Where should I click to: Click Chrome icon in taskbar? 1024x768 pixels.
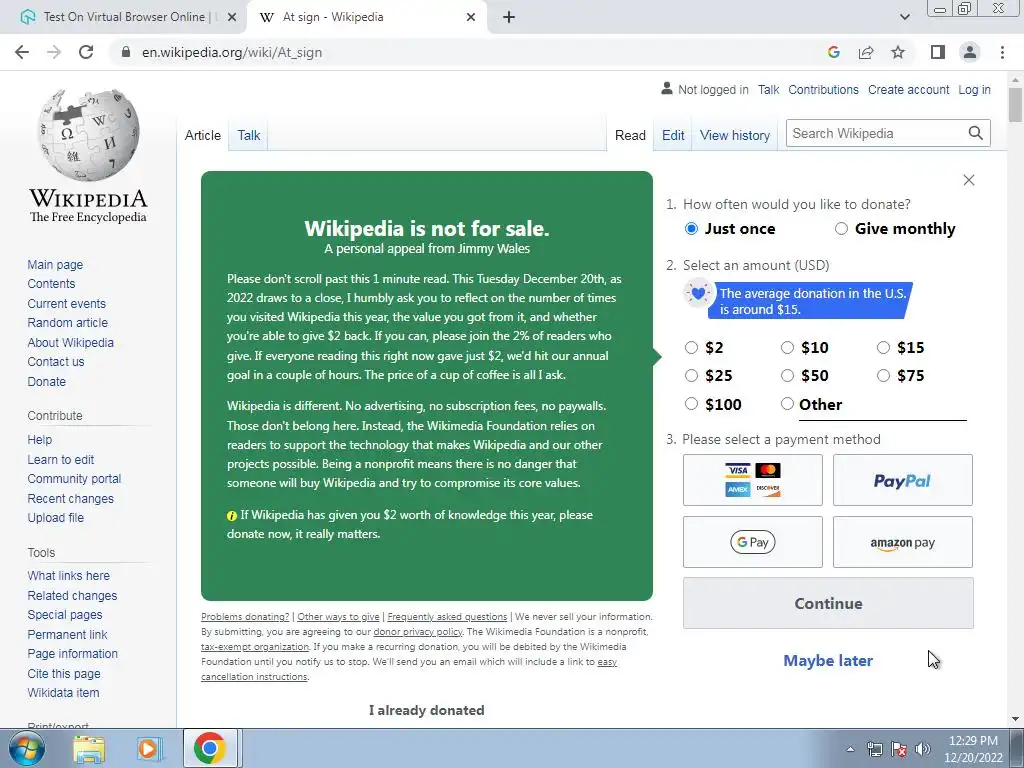(210, 748)
